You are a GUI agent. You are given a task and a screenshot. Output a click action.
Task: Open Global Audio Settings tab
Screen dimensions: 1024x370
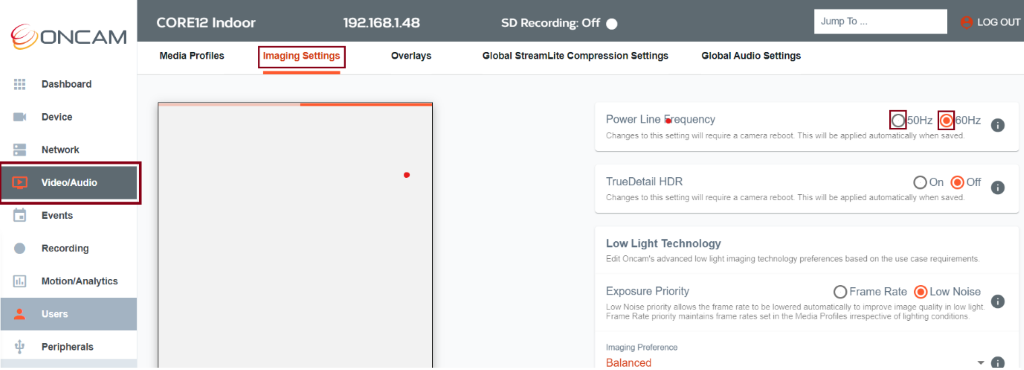(751, 56)
